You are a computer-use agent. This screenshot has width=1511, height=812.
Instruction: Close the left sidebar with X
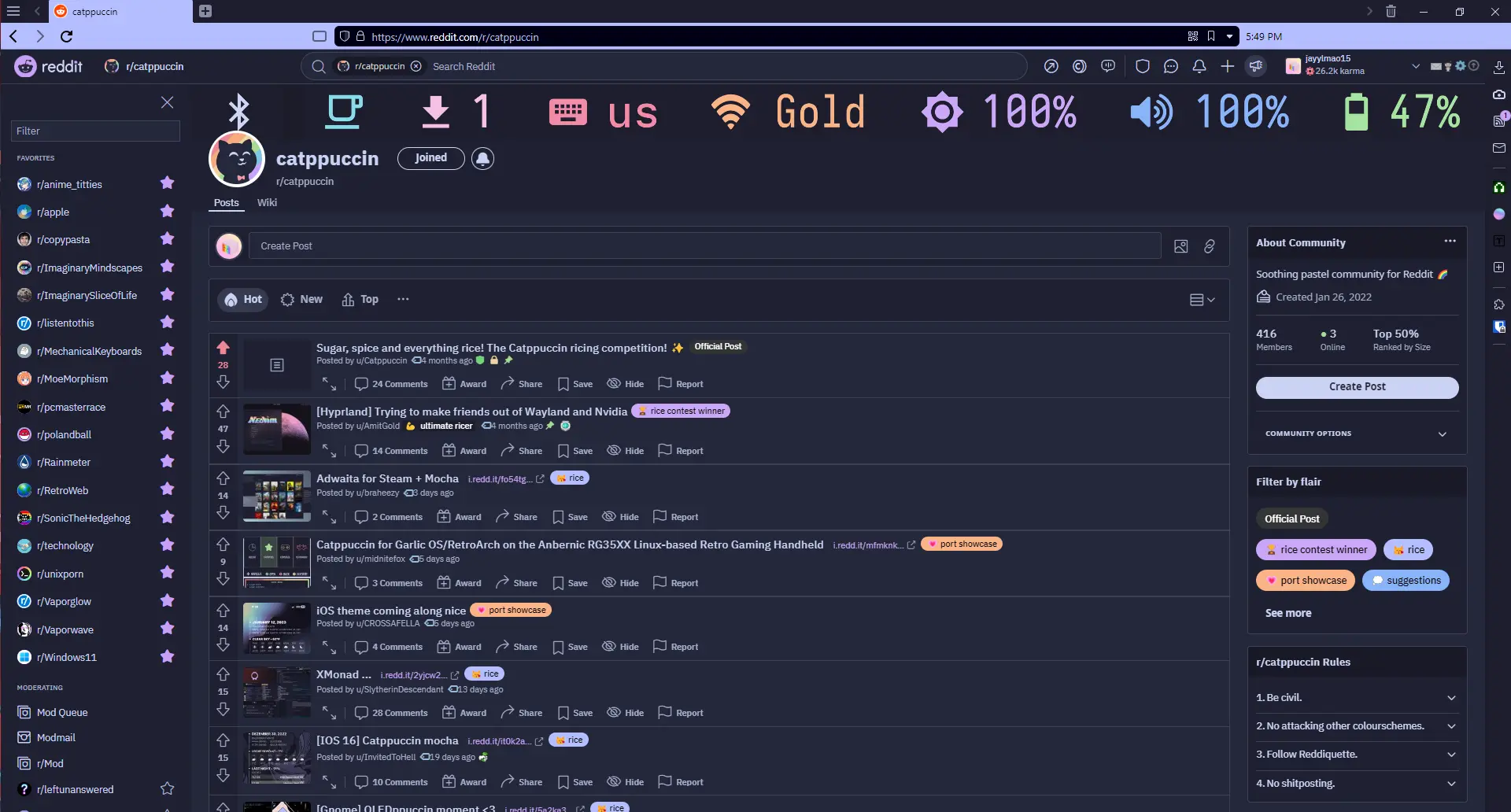(167, 102)
